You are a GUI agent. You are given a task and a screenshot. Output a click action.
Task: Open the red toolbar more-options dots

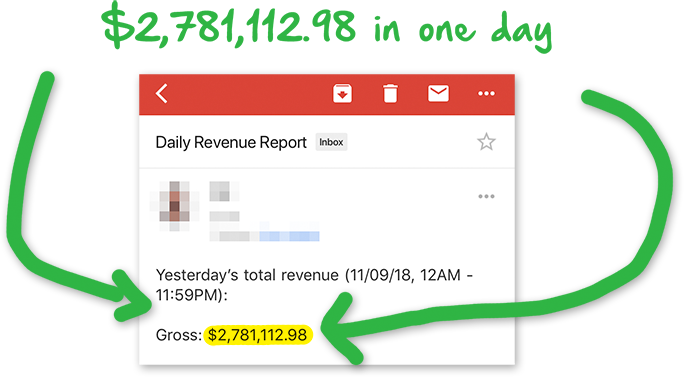[486, 93]
